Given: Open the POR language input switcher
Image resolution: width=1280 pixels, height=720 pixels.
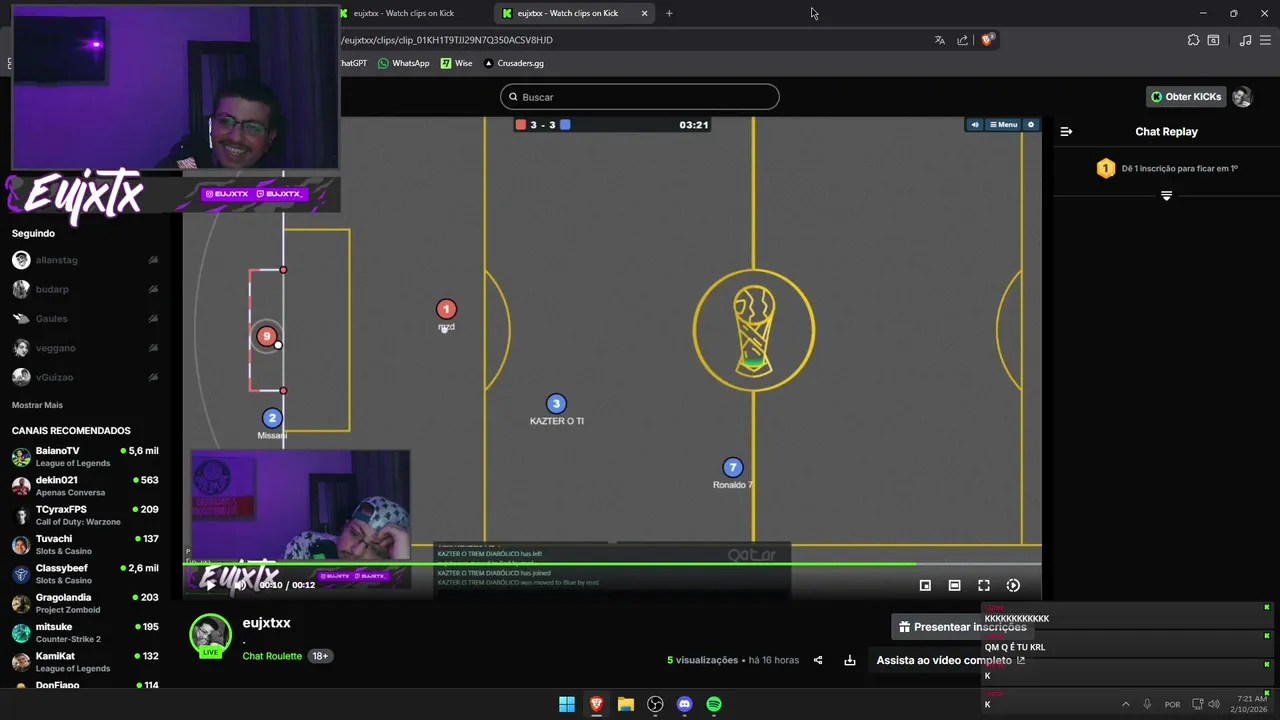Looking at the screenshot, I should pyautogui.click(x=1172, y=704).
